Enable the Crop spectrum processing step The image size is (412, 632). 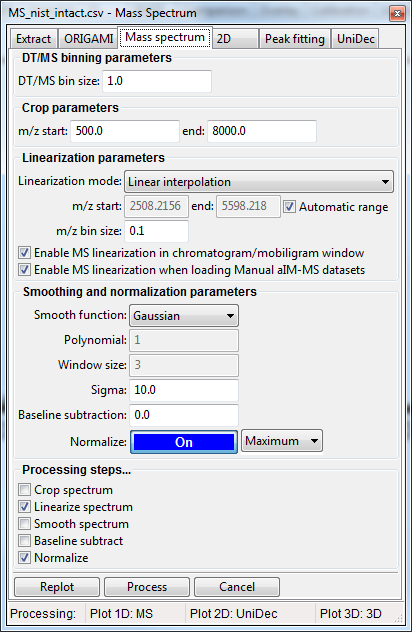24,490
